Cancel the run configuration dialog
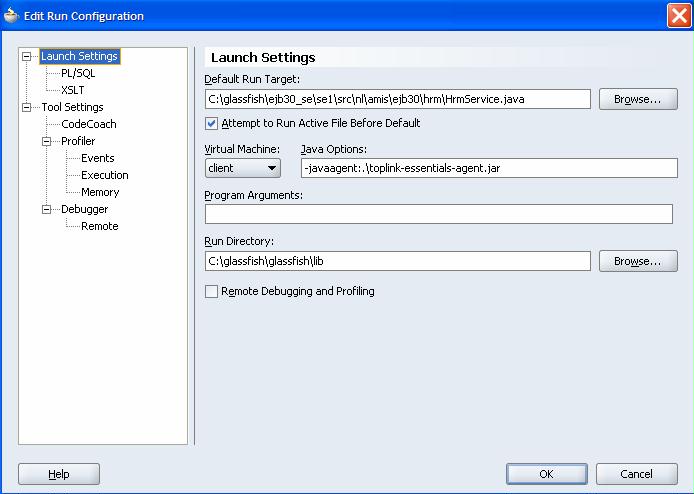The width and height of the screenshot is (694, 494). tap(636, 474)
